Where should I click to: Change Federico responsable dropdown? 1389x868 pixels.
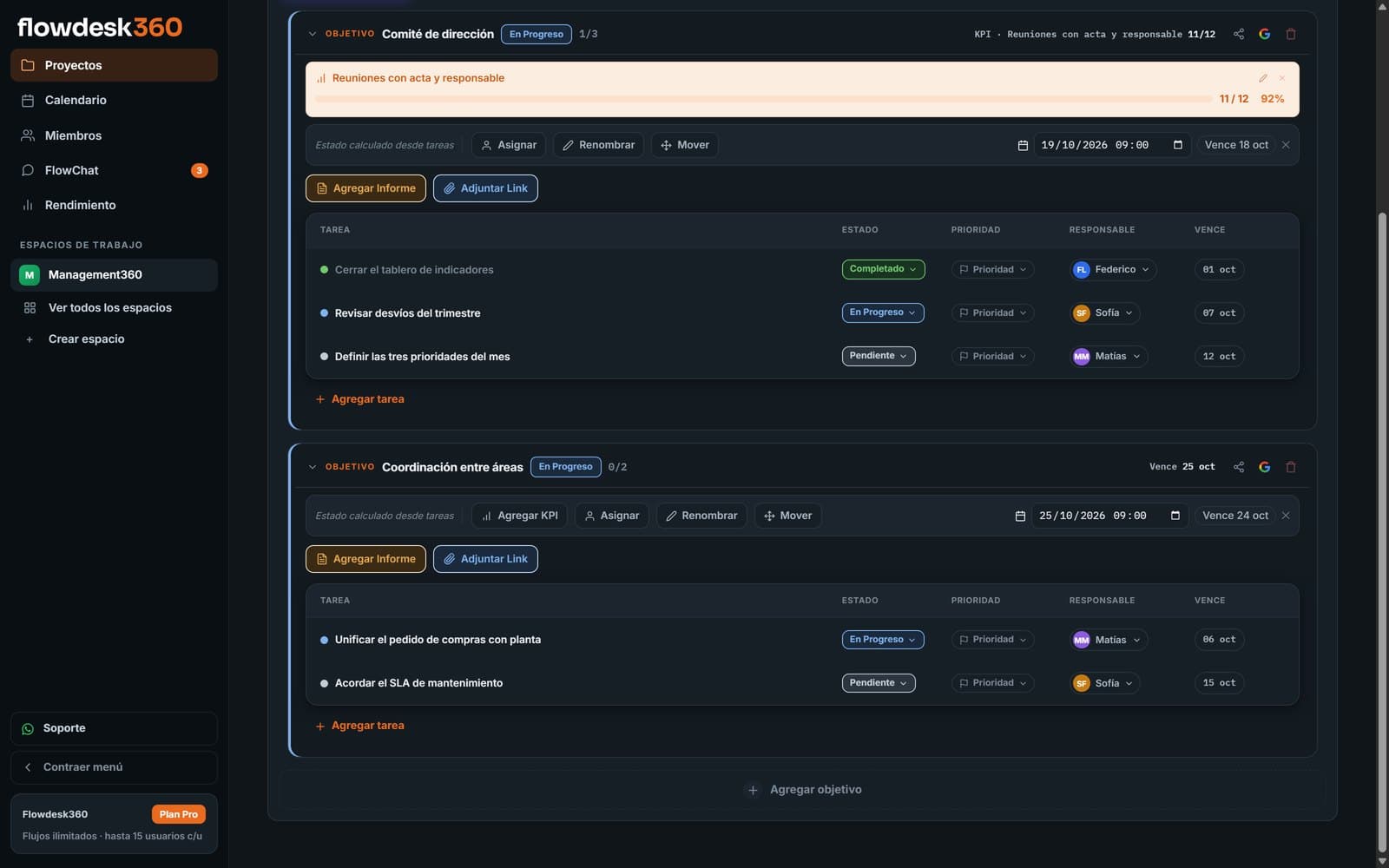(1113, 269)
